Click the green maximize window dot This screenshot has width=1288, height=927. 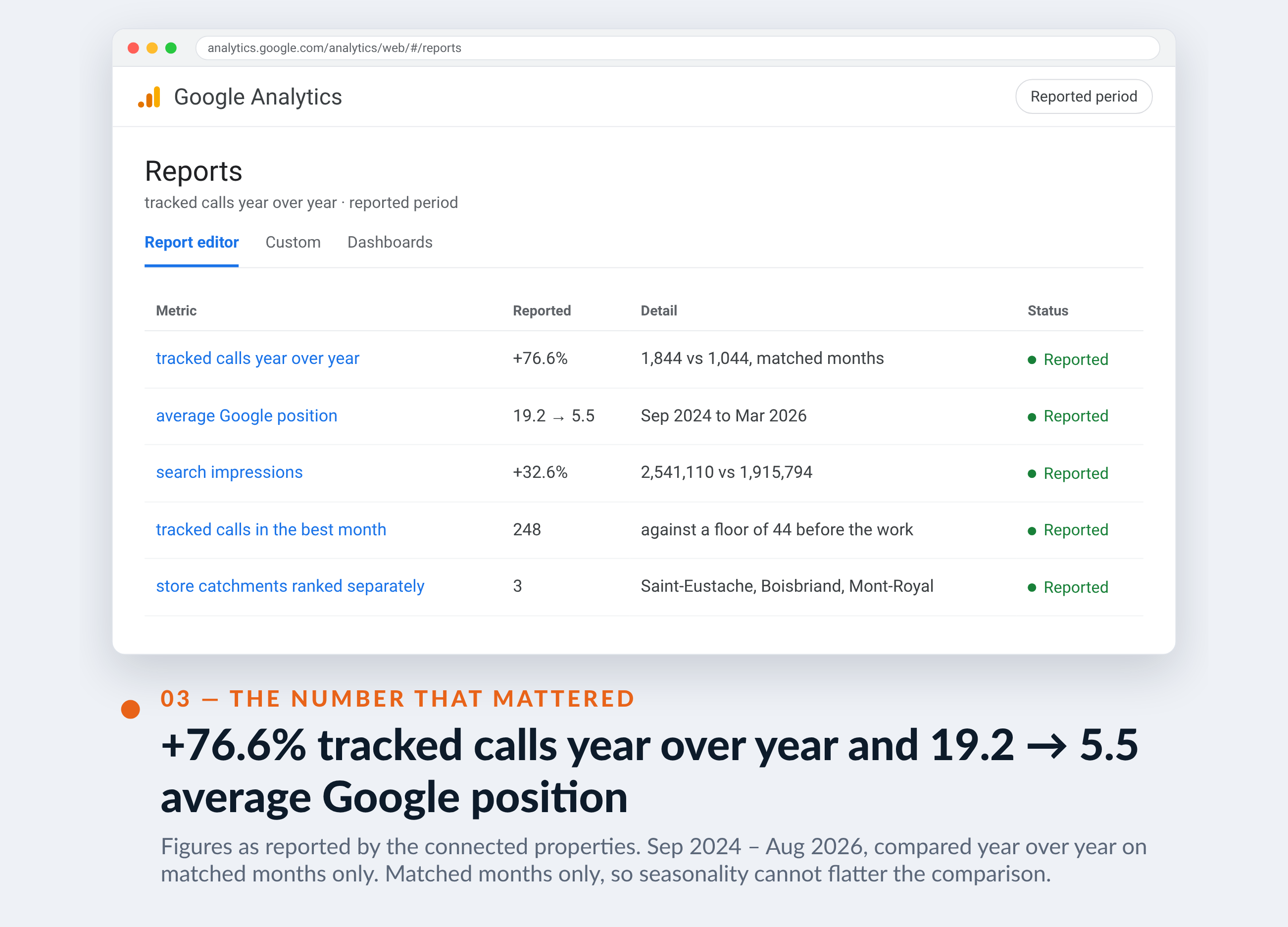point(171,49)
